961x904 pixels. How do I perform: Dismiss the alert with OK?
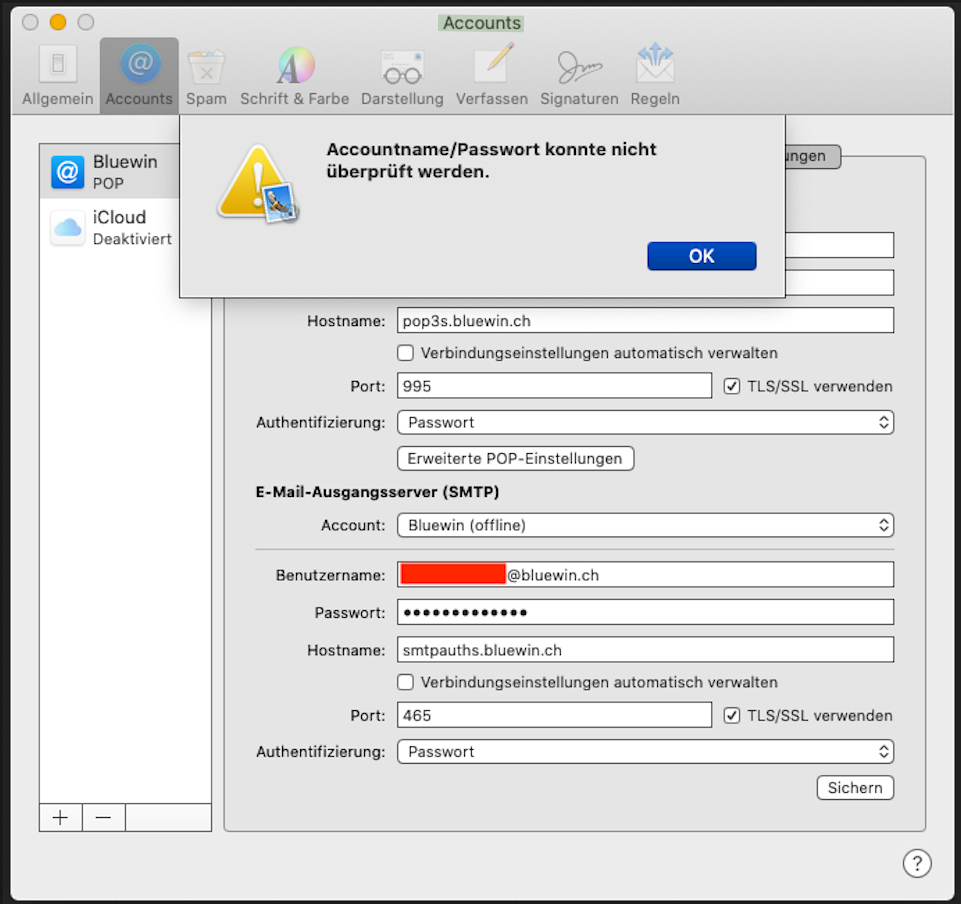(701, 256)
